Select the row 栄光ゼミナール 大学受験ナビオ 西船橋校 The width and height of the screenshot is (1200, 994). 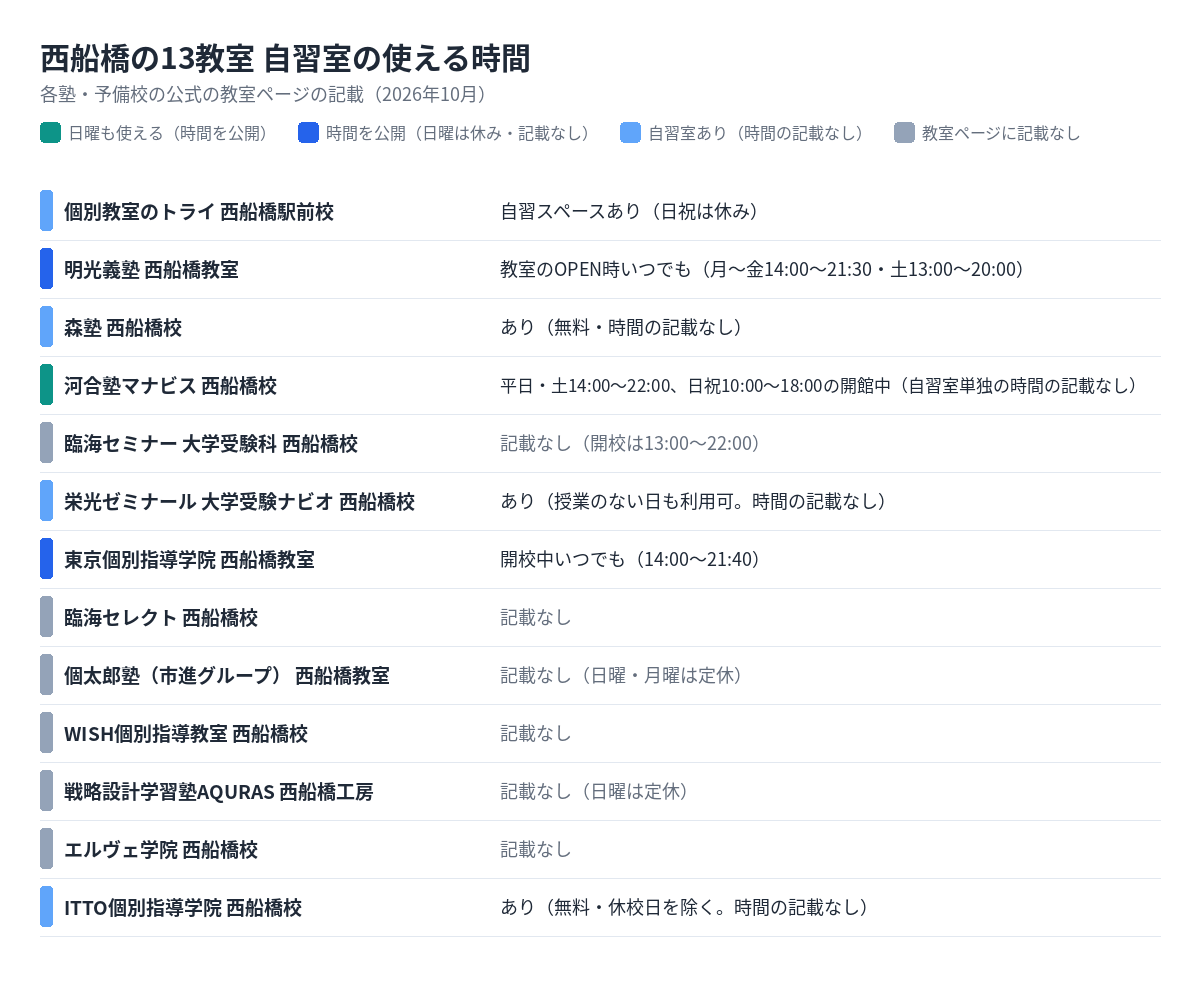600,501
